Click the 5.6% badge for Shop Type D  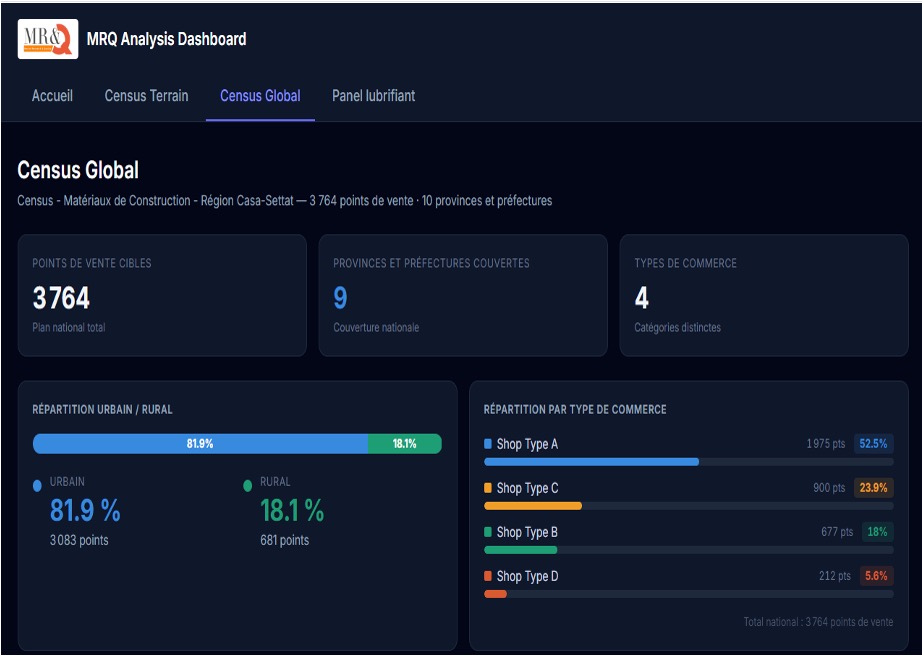point(875,576)
